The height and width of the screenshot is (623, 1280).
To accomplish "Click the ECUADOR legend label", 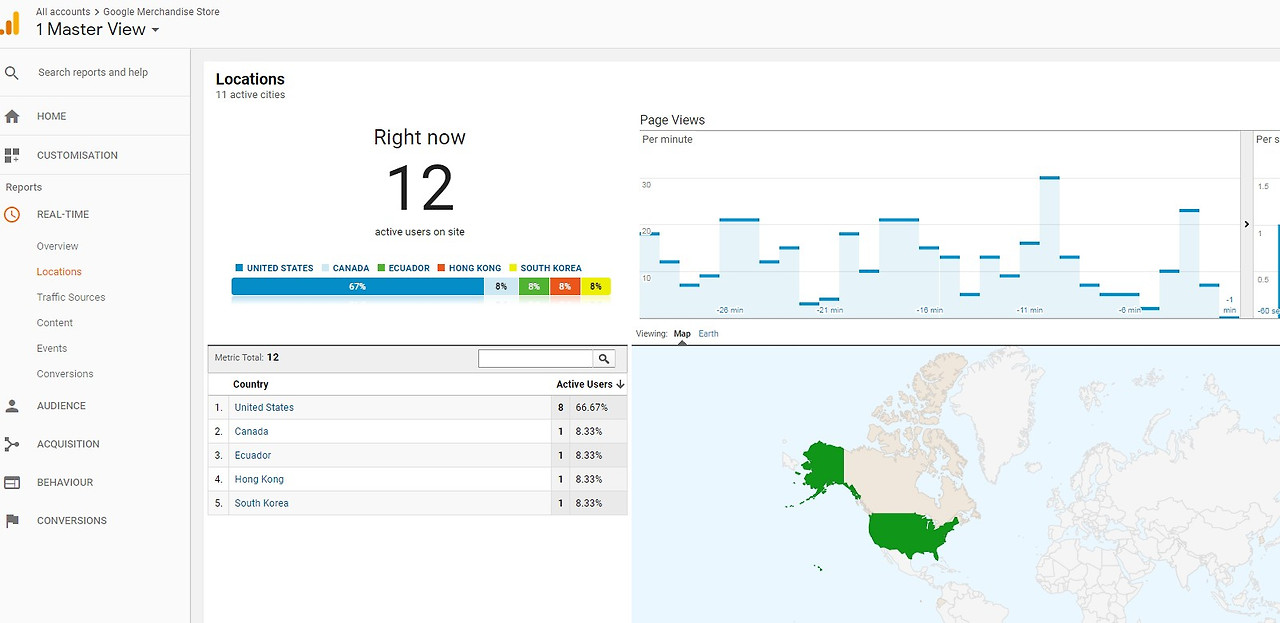I will 409,268.
